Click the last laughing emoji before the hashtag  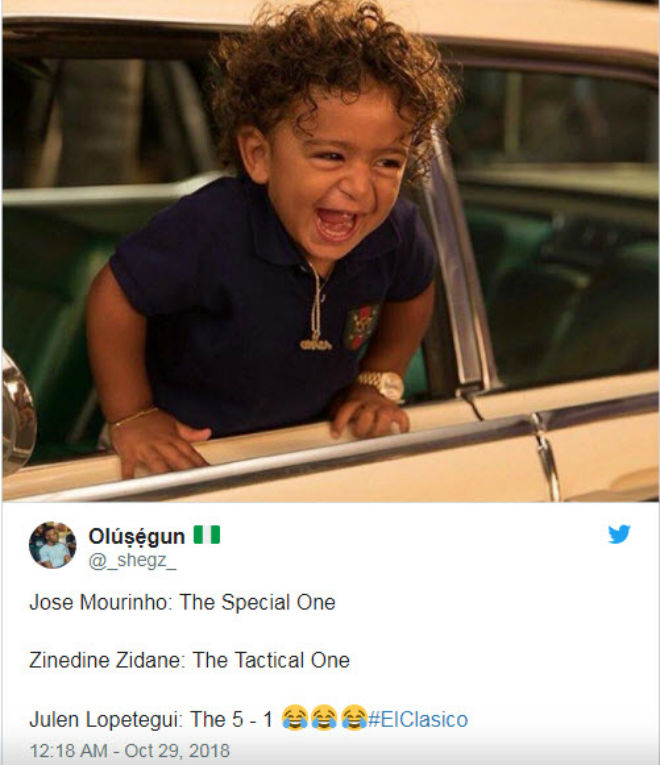354,717
